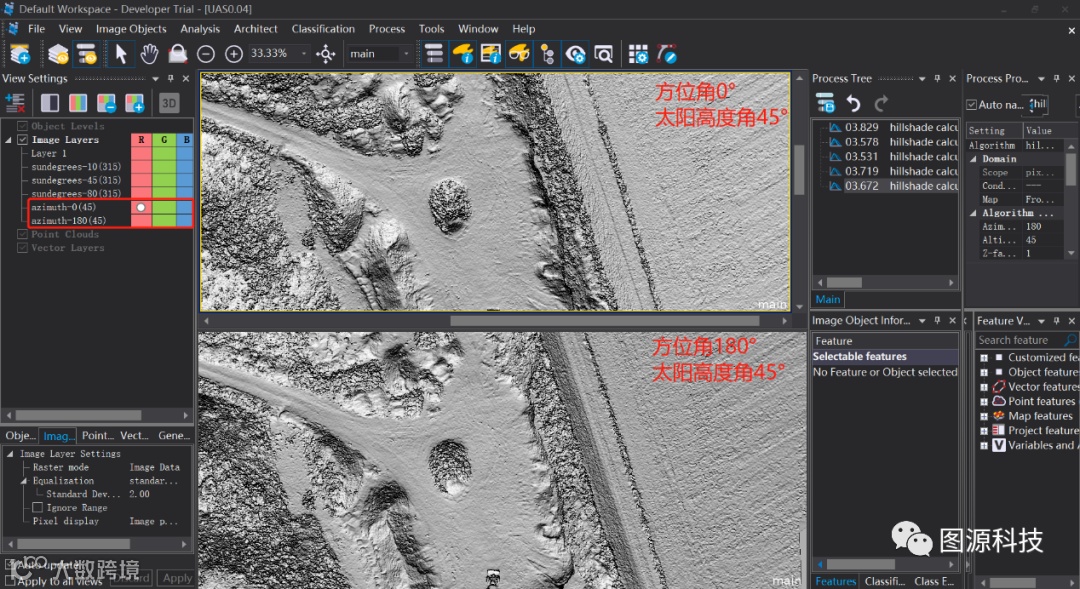Viewport: 1080px width, 589px height.
Task: Activate the hand pan tool
Action: (x=149, y=54)
